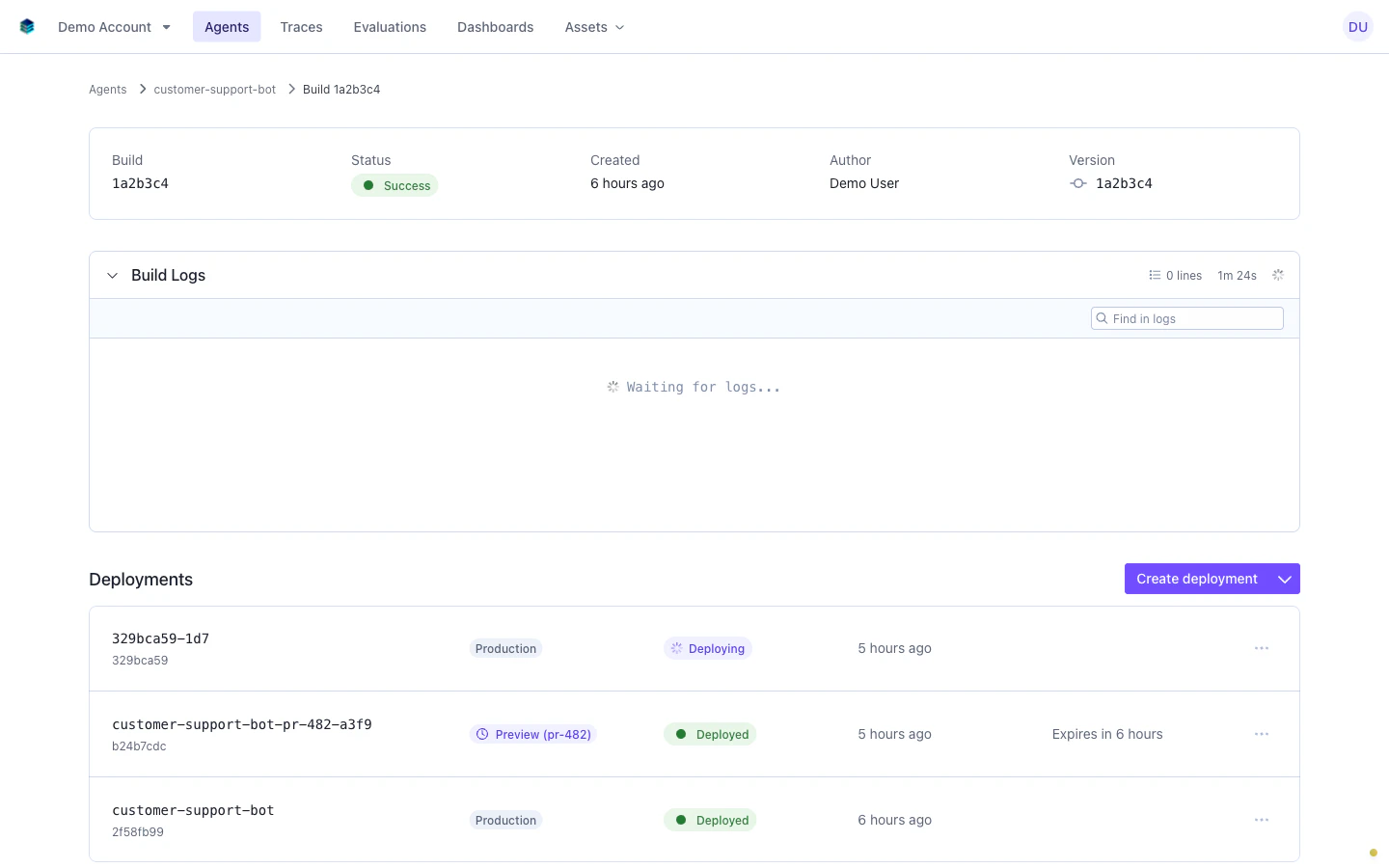Select version hash 1a2b3c4 text
This screenshot has width=1389, height=868.
pyautogui.click(x=1124, y=183)
